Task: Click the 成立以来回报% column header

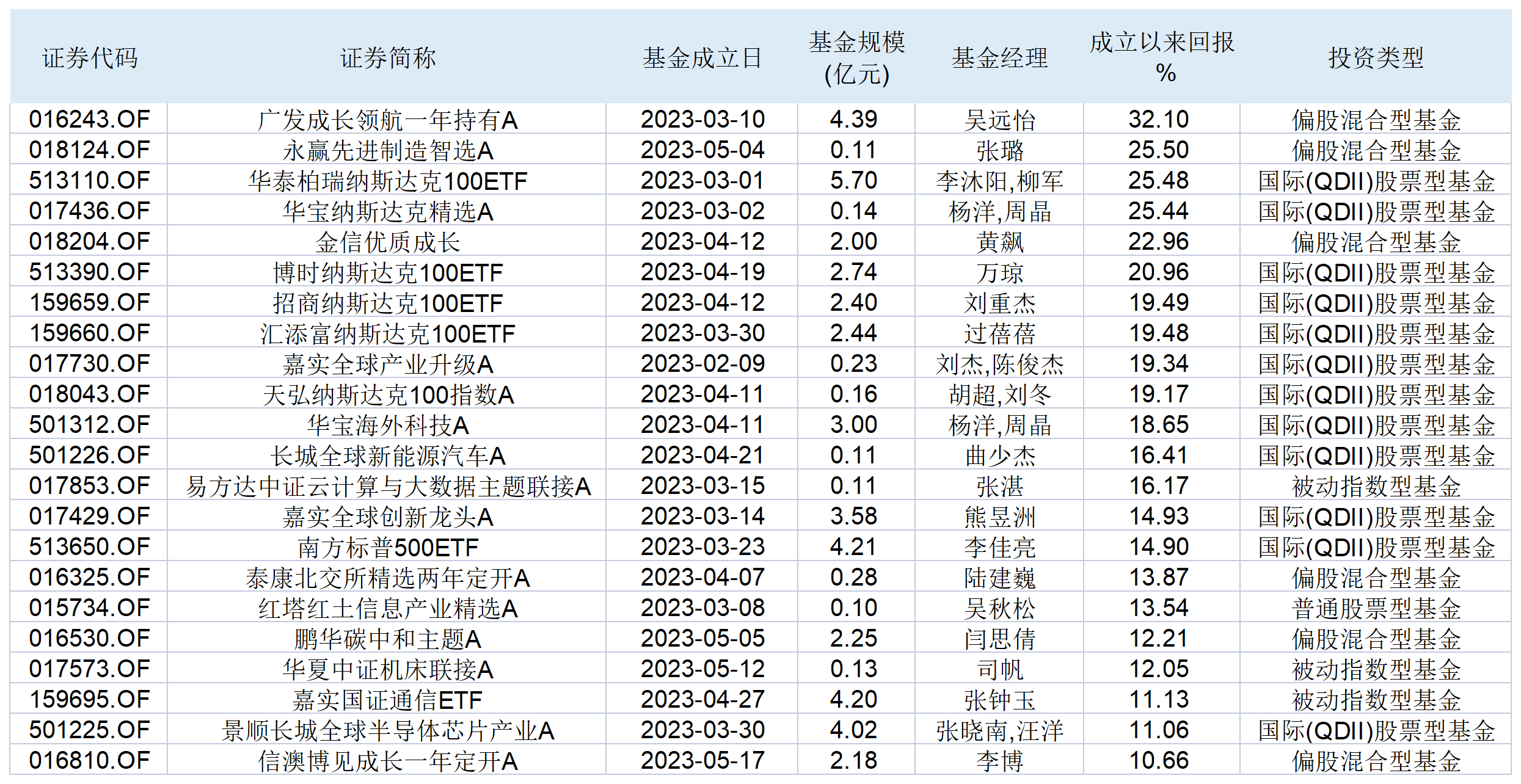Action: coord(1162,58)
